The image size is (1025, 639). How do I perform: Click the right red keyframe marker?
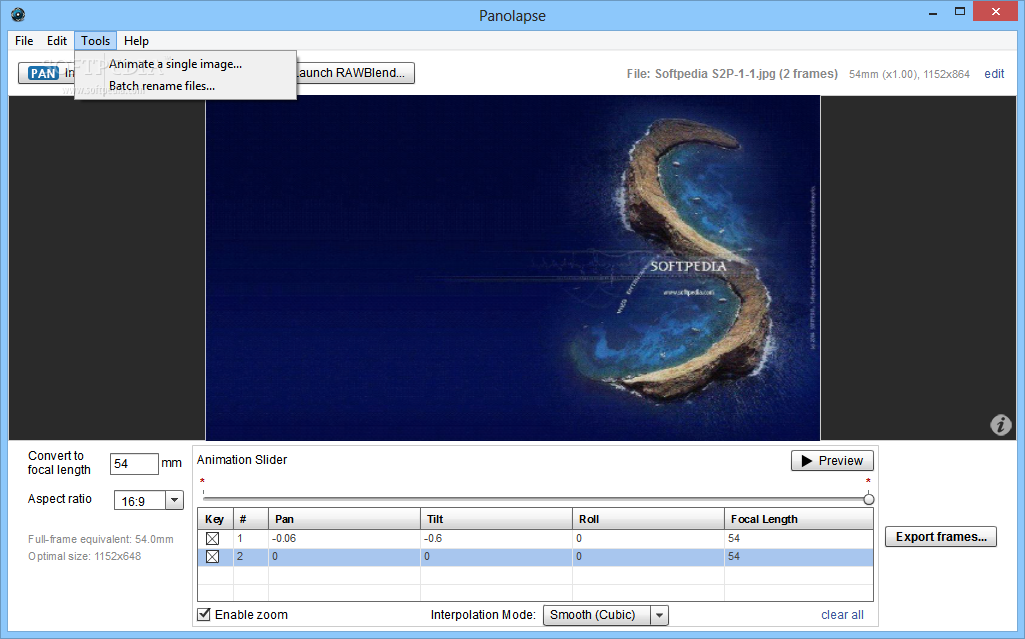(868, 481)
